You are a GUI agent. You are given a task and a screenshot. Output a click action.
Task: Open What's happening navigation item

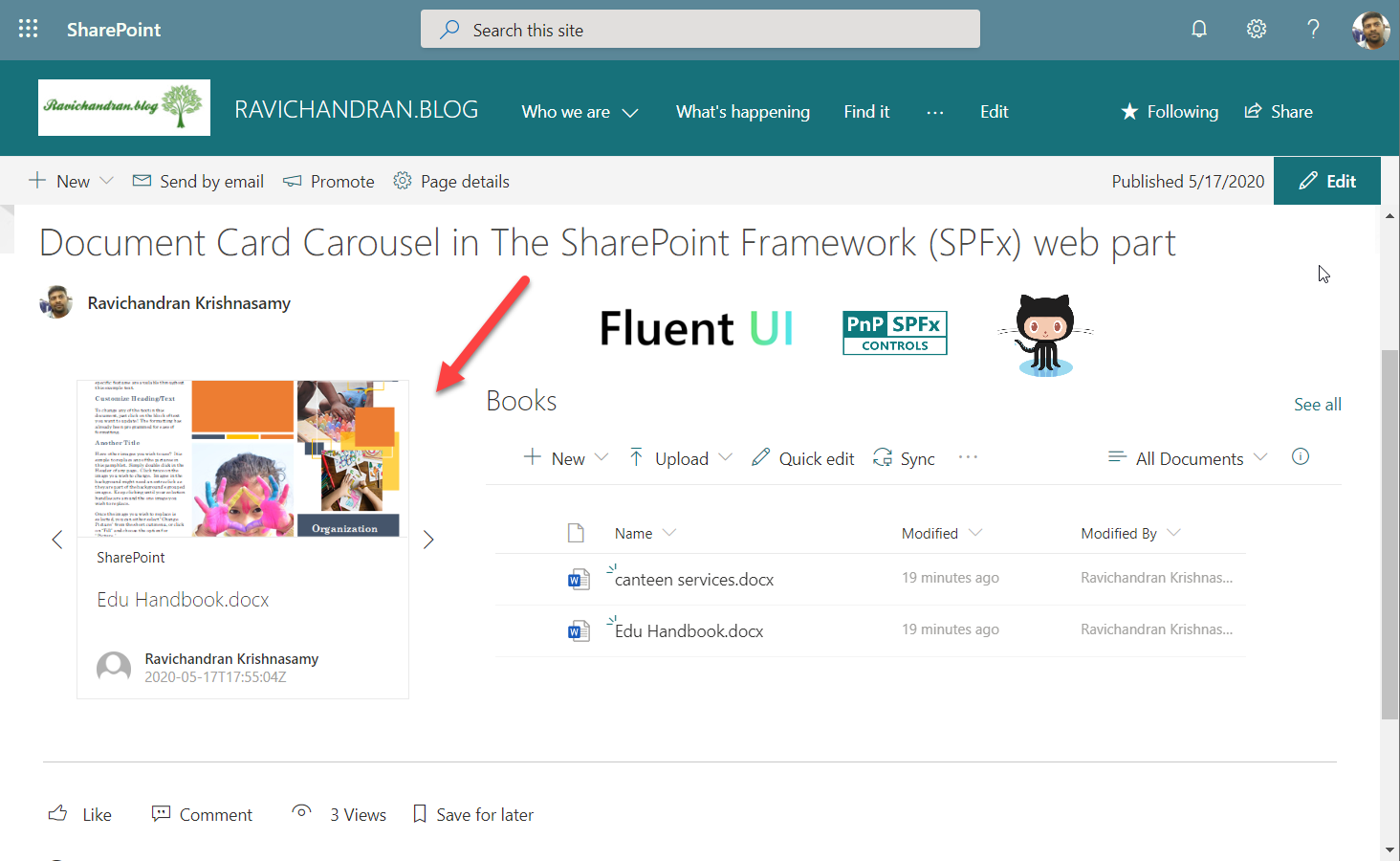click(x=742, y=112)
